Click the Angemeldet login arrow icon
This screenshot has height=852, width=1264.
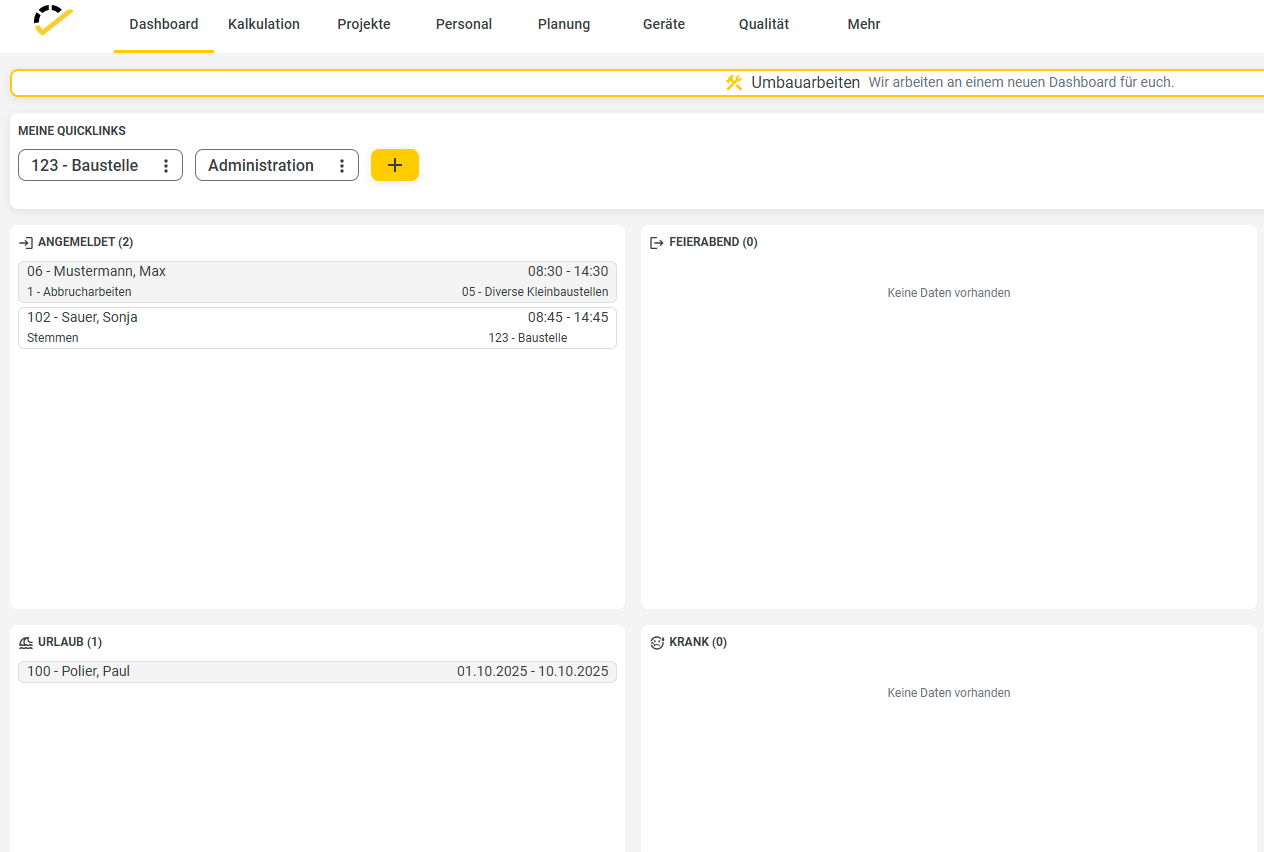point(26,242)
